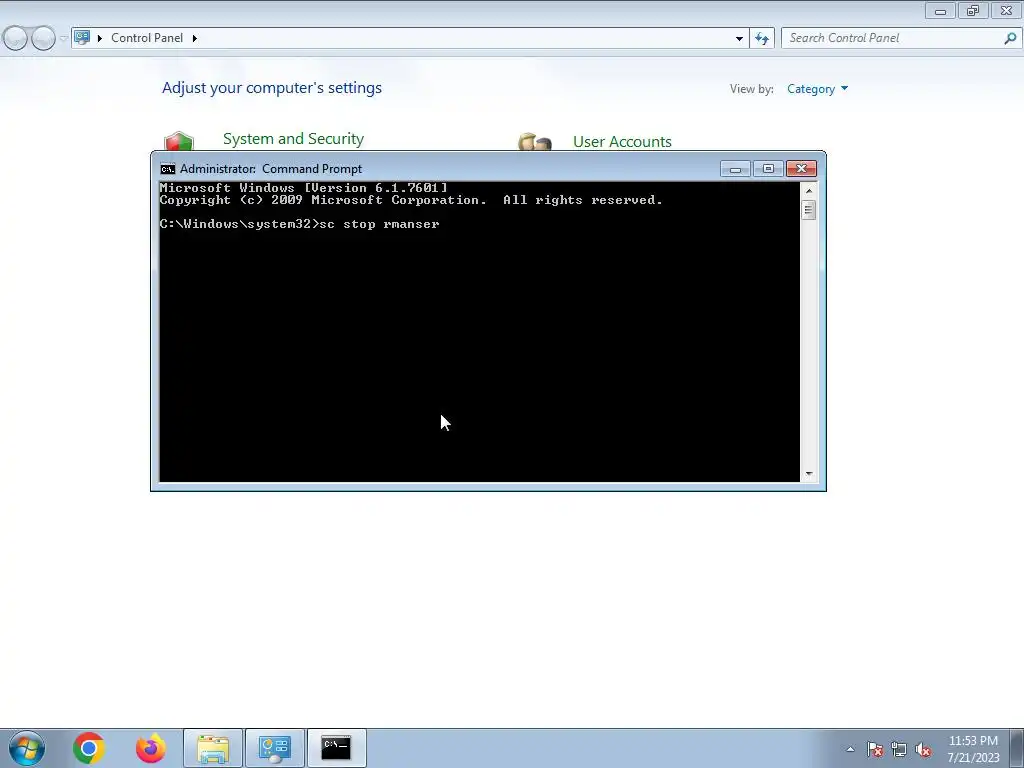Screen dimensions: 1024x768
Task: Click the Command Prompt scrollbar thumb
Action: tap(808, 210)
